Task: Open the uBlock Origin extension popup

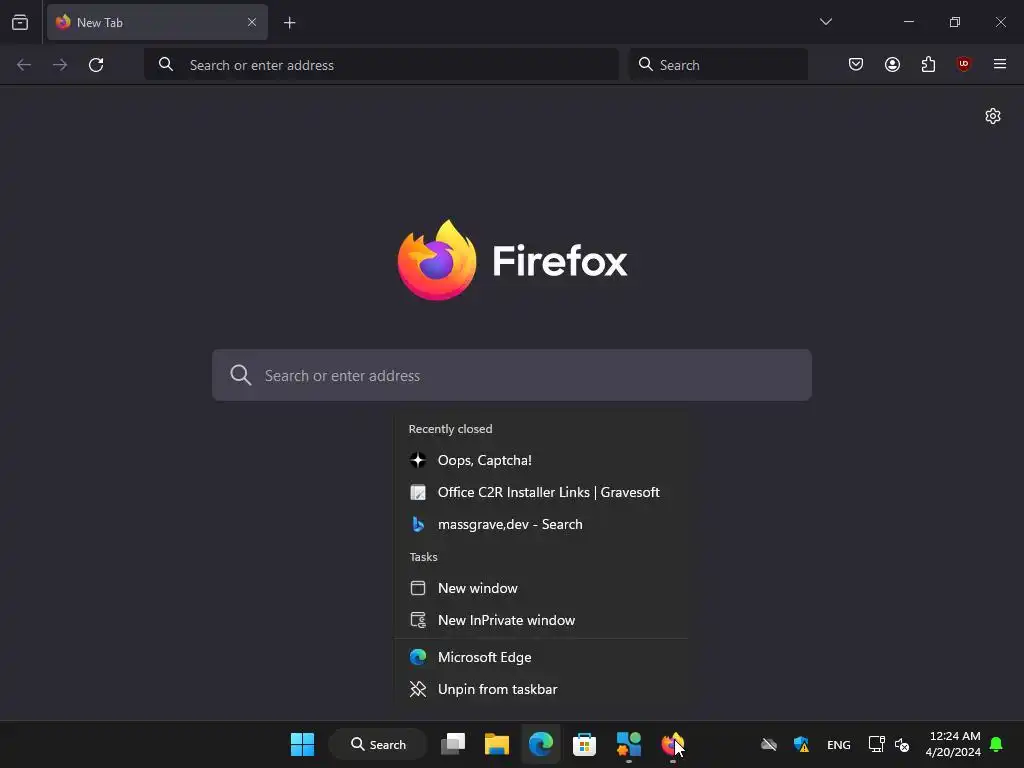Action: [x=963, y=64]
